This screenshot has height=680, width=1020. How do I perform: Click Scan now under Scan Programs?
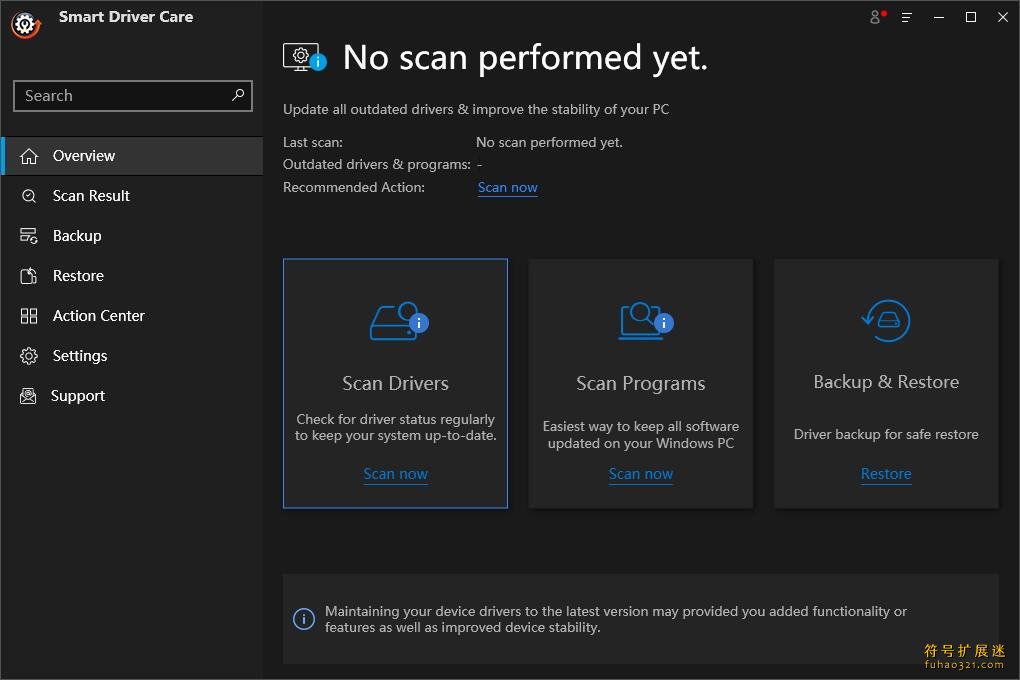(x=641, y=474)
